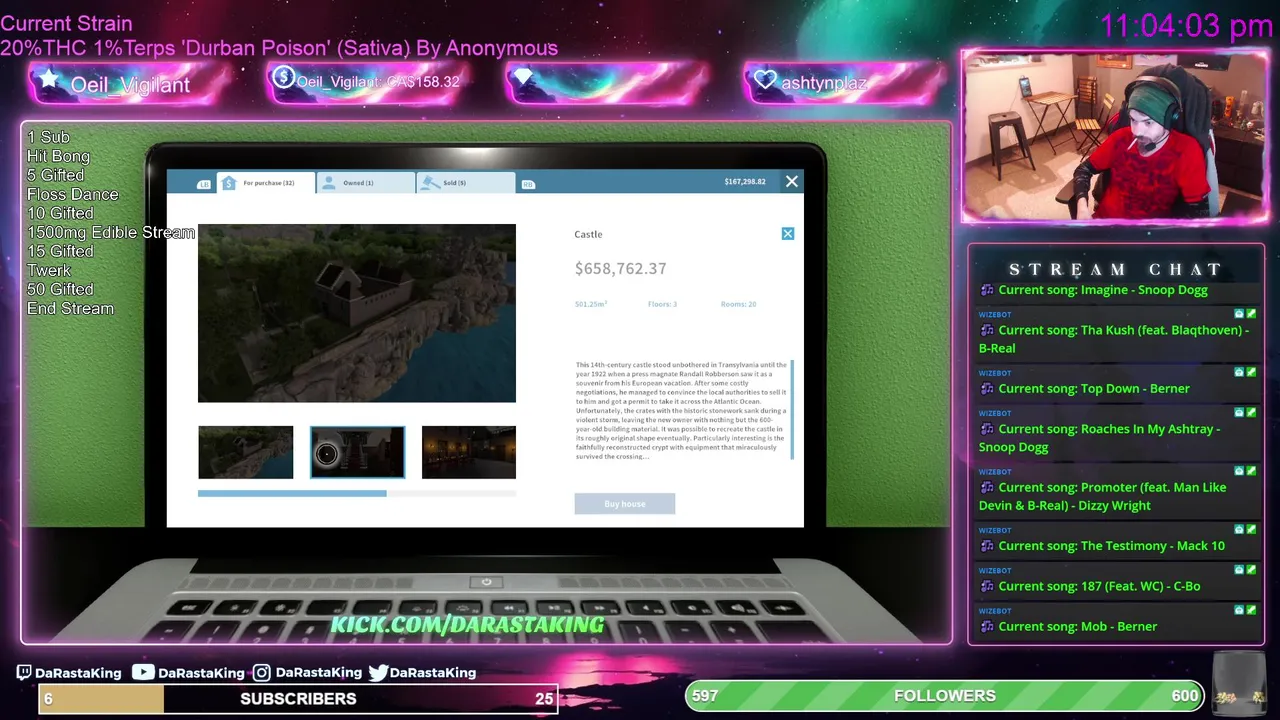
Task: Click the dollar coin icon on the donation banner
Action: (283, 78)
